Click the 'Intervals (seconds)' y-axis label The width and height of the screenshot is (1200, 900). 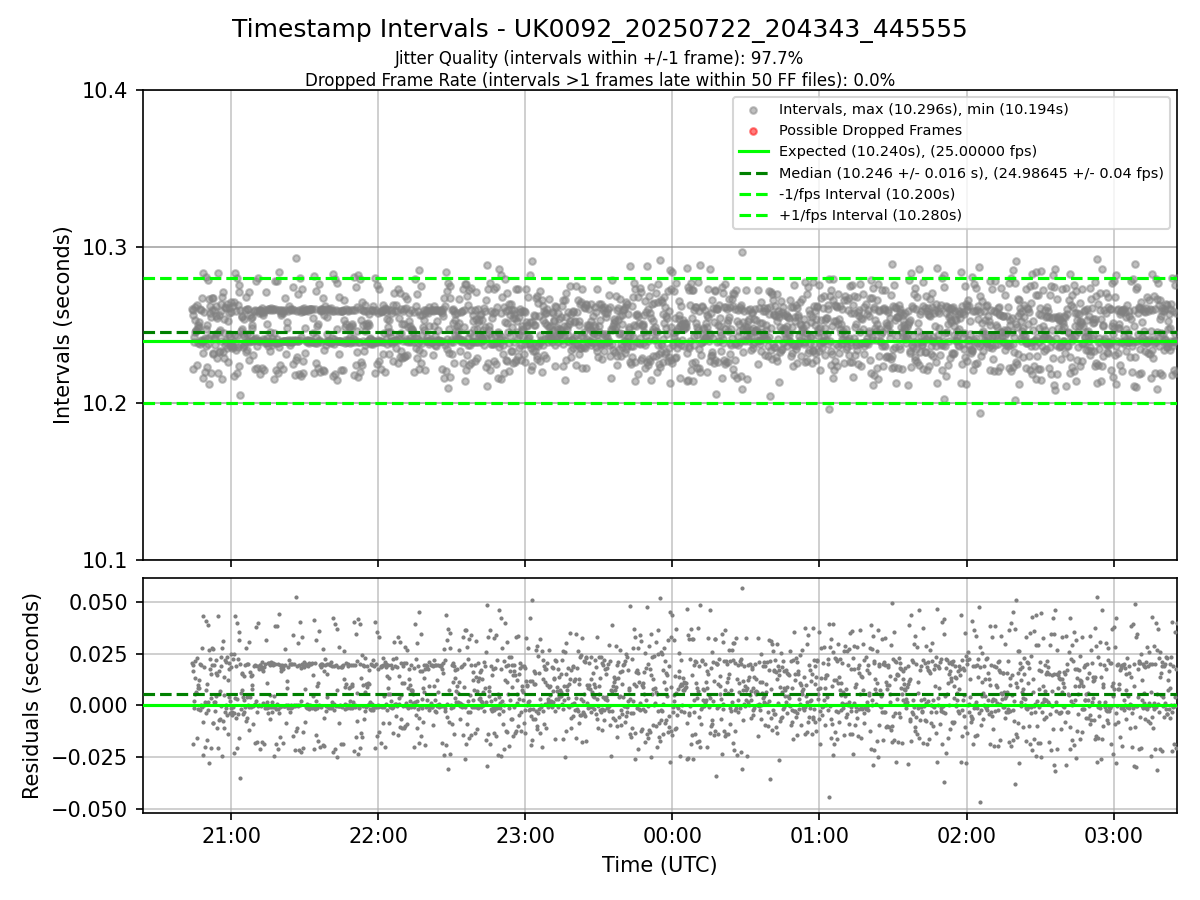pos(63,325)
